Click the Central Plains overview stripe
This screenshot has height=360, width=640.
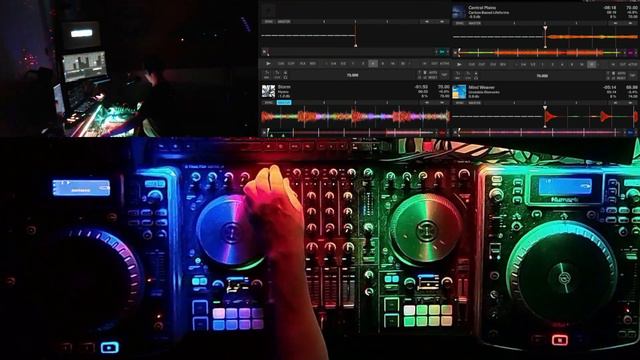pyautogui.click(x=541, y=53)
